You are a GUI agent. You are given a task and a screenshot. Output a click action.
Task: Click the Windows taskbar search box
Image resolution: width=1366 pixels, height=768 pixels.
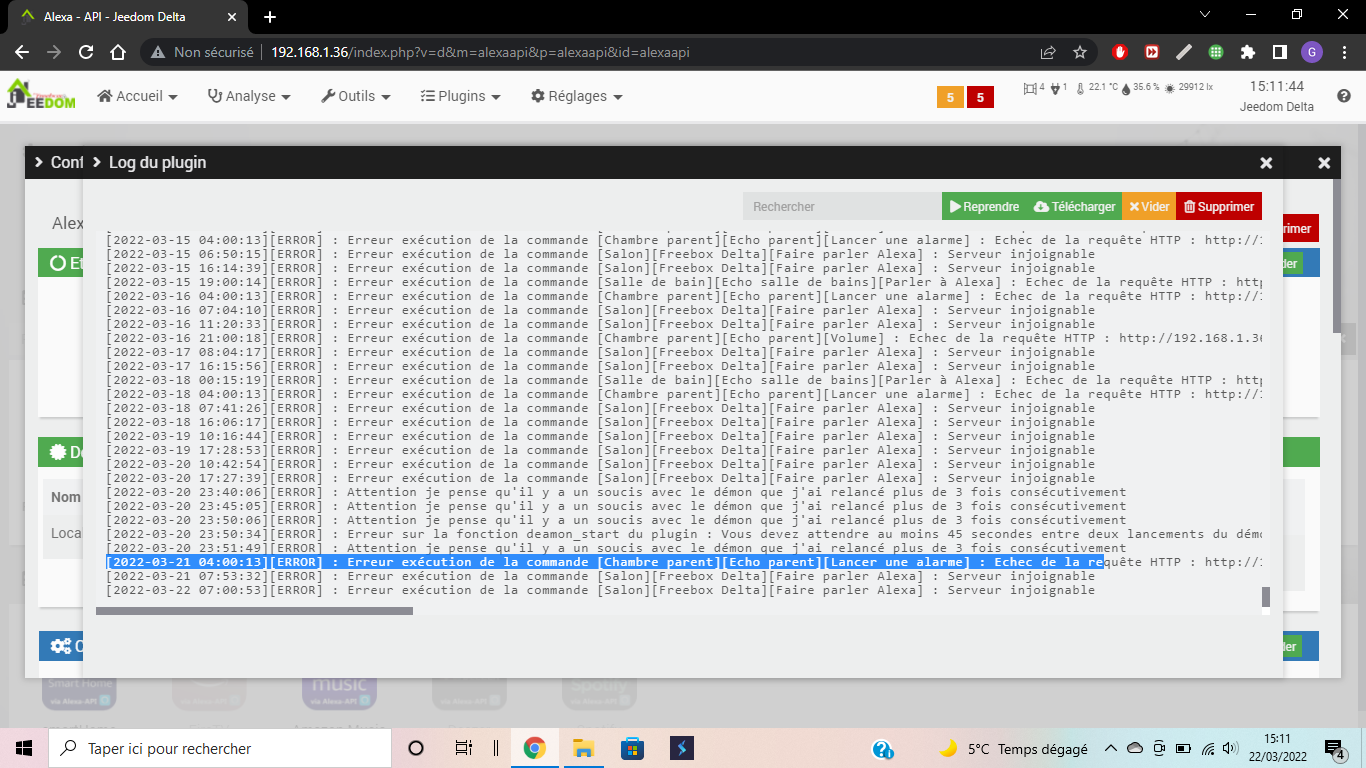pos(220,748)
